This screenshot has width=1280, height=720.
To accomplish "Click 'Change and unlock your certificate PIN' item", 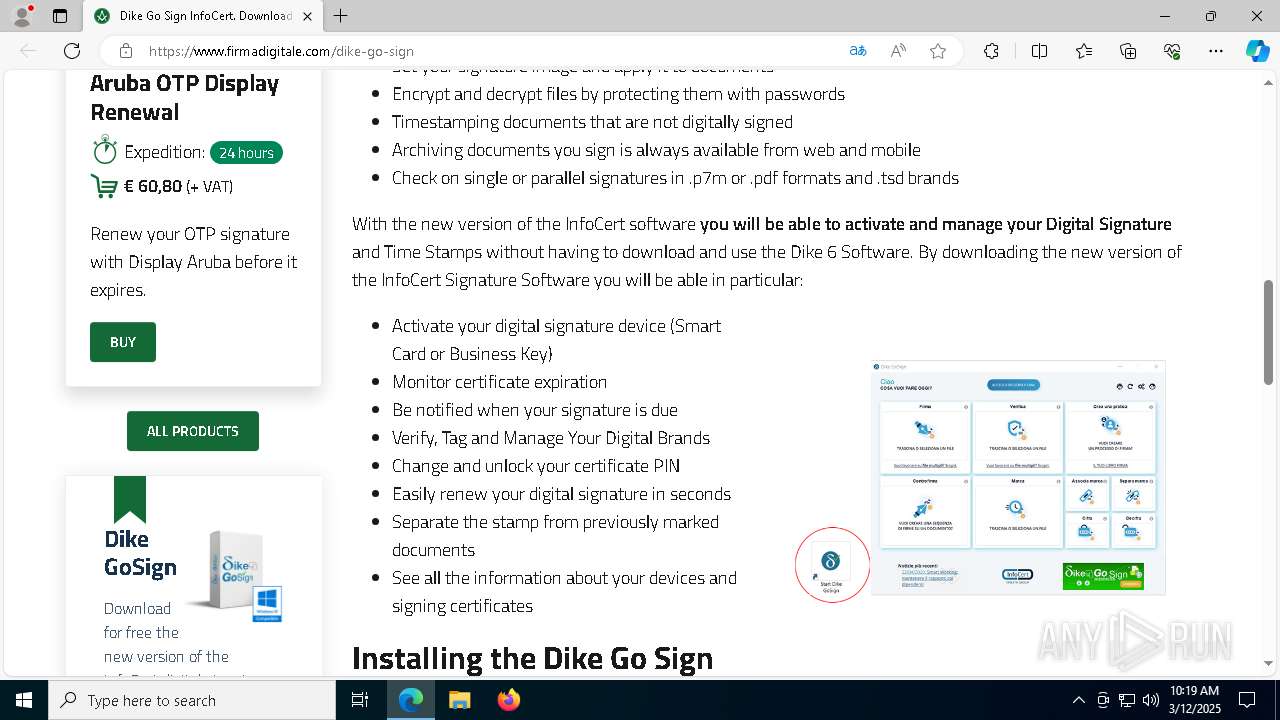I will coord(536,466).
